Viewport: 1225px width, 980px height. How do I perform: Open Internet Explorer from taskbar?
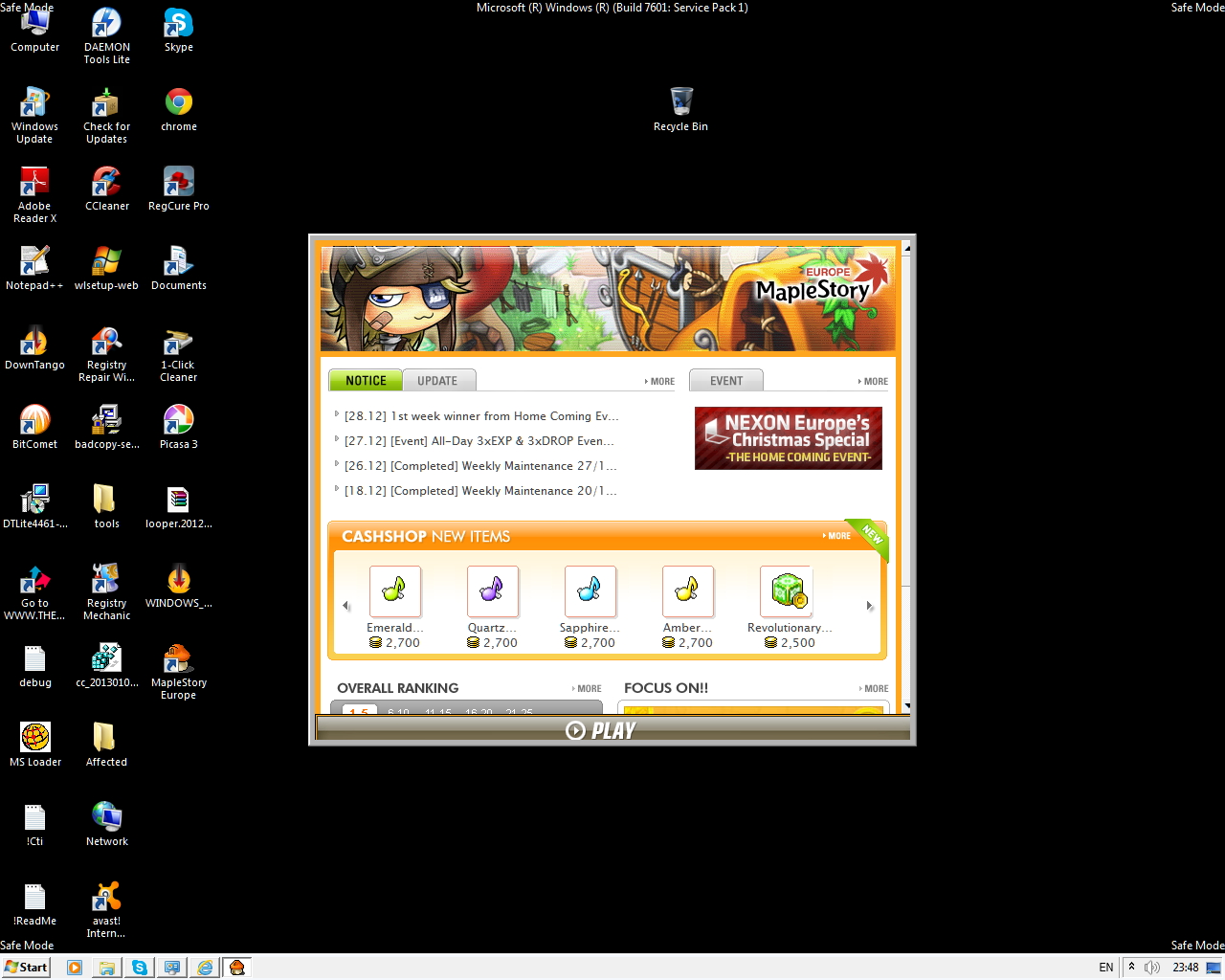pos(205,967)
